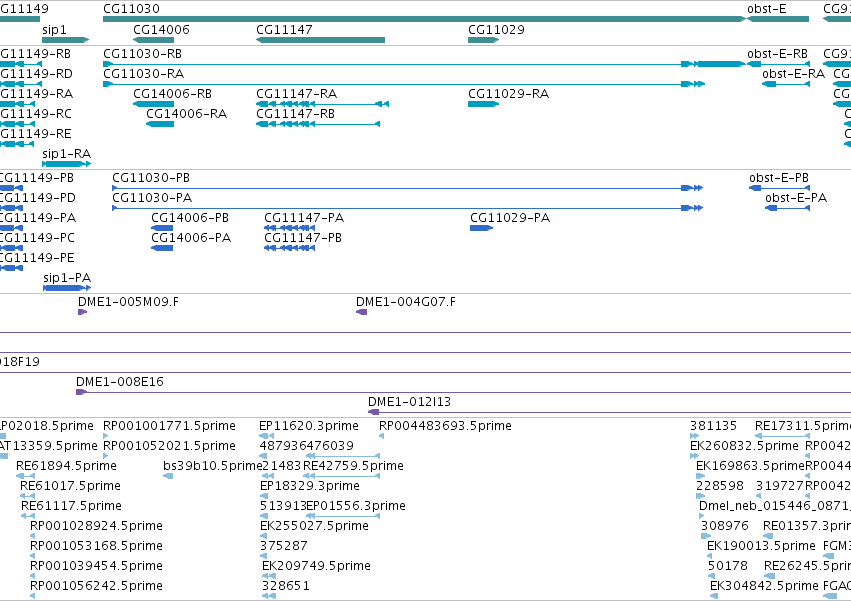Image resolution: width=851 pixels, height=601 pixels.
Task: Click the RP001053168.5prime EST label
Action: tap(97, 547)
